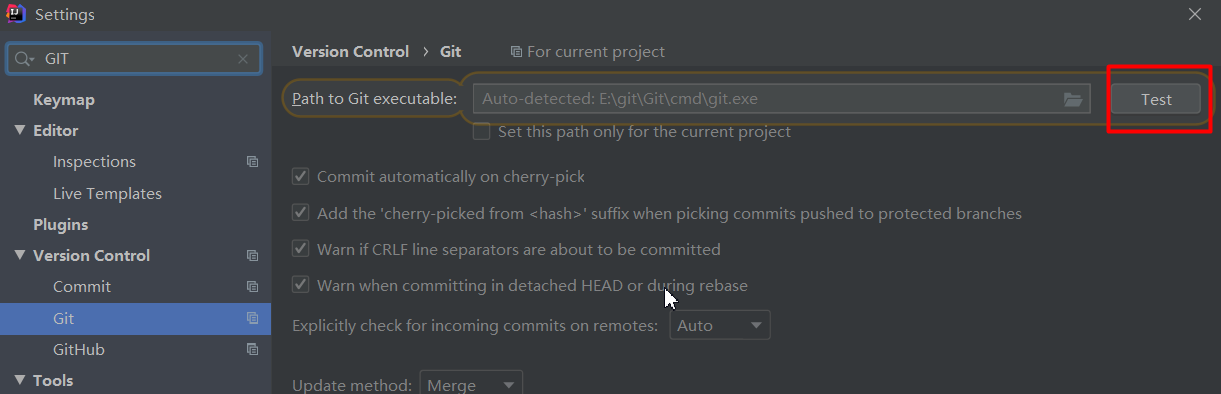Open the incoming commits 'Auto' dropdown
The image size is (1221, 394).
[x=719, y=325]
